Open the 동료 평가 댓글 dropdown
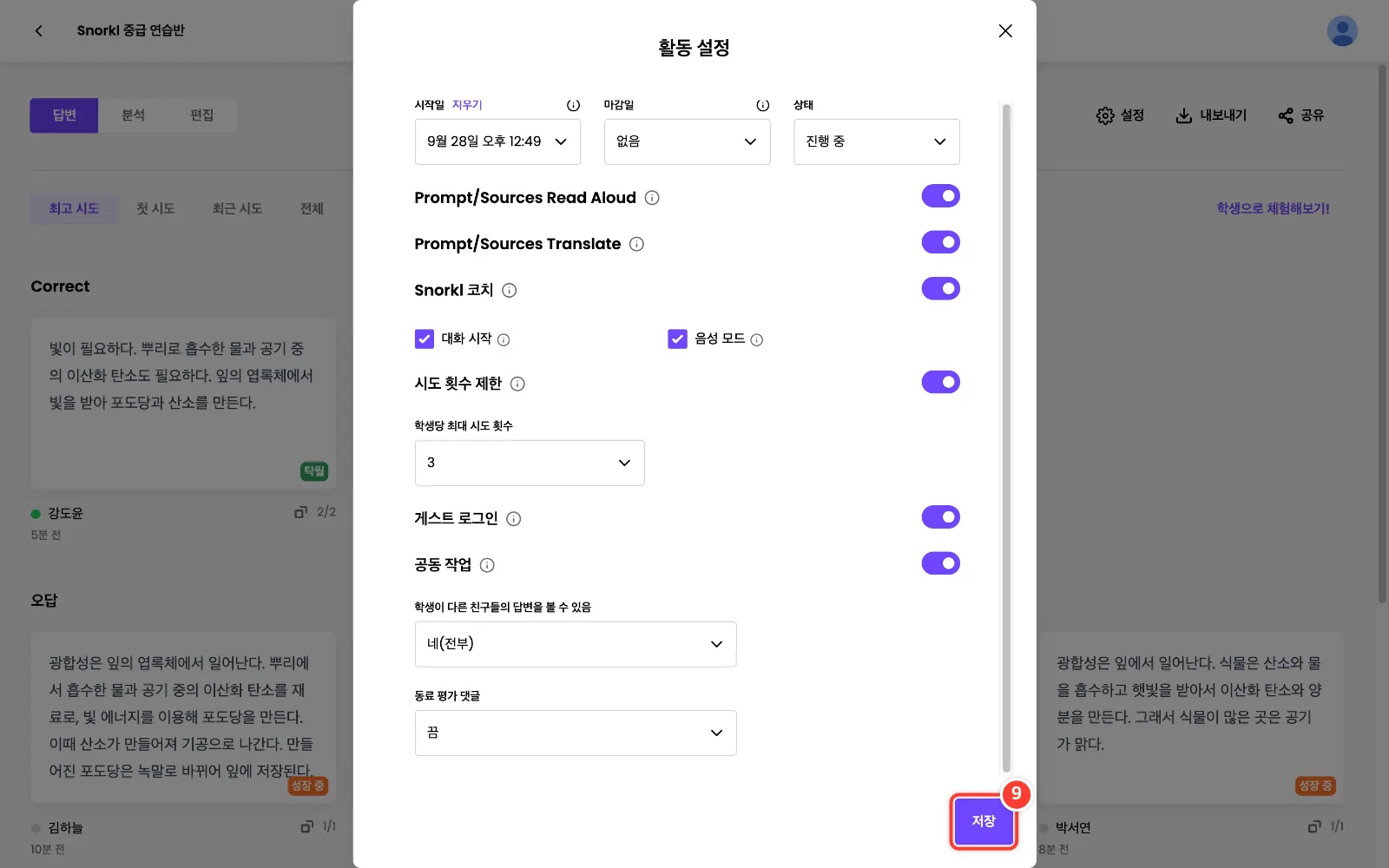1389x868 pixels. tap(576, 733)
